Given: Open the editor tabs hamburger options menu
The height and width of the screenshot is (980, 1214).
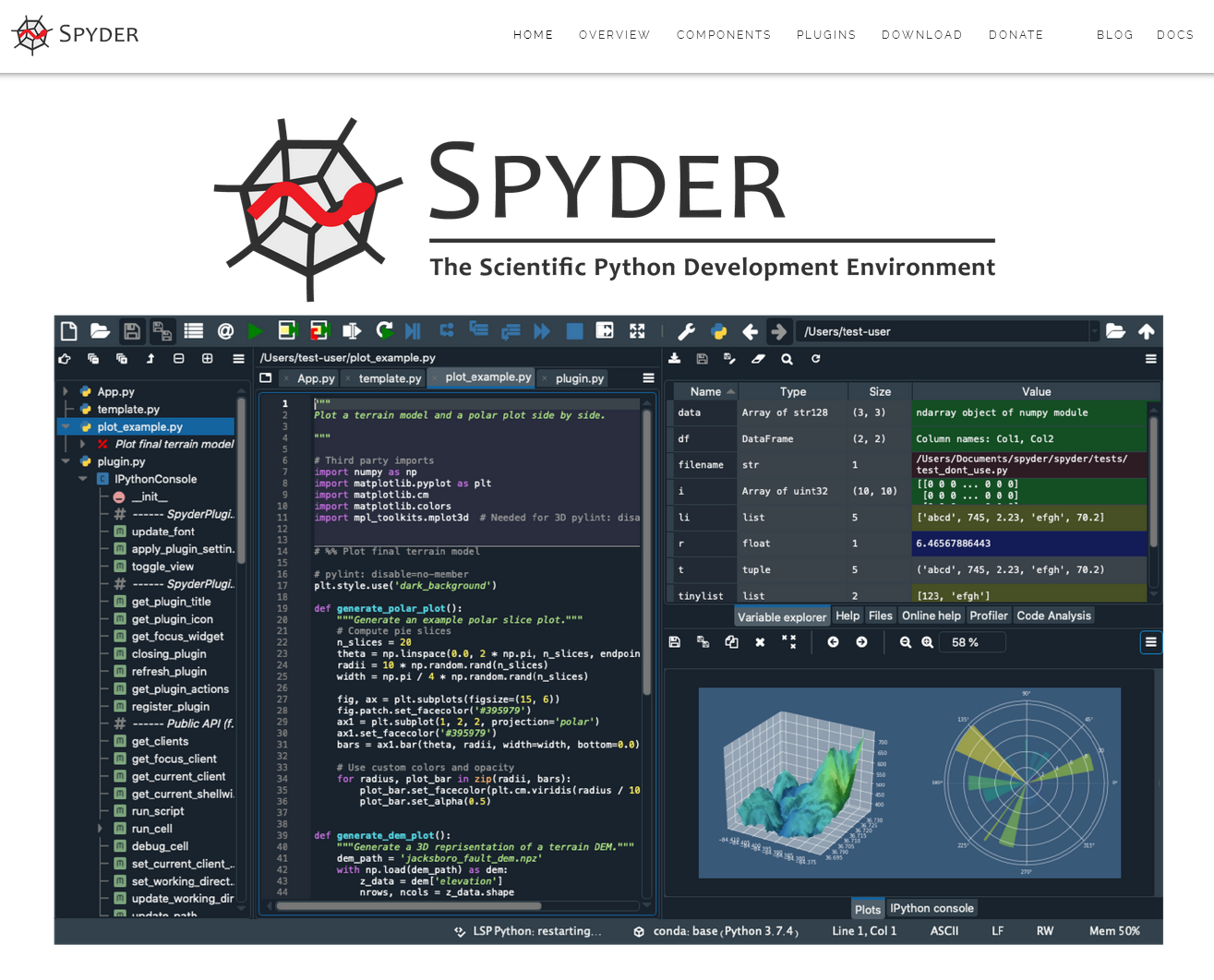Looking at the screenshot, I should (x=648, y=377).
